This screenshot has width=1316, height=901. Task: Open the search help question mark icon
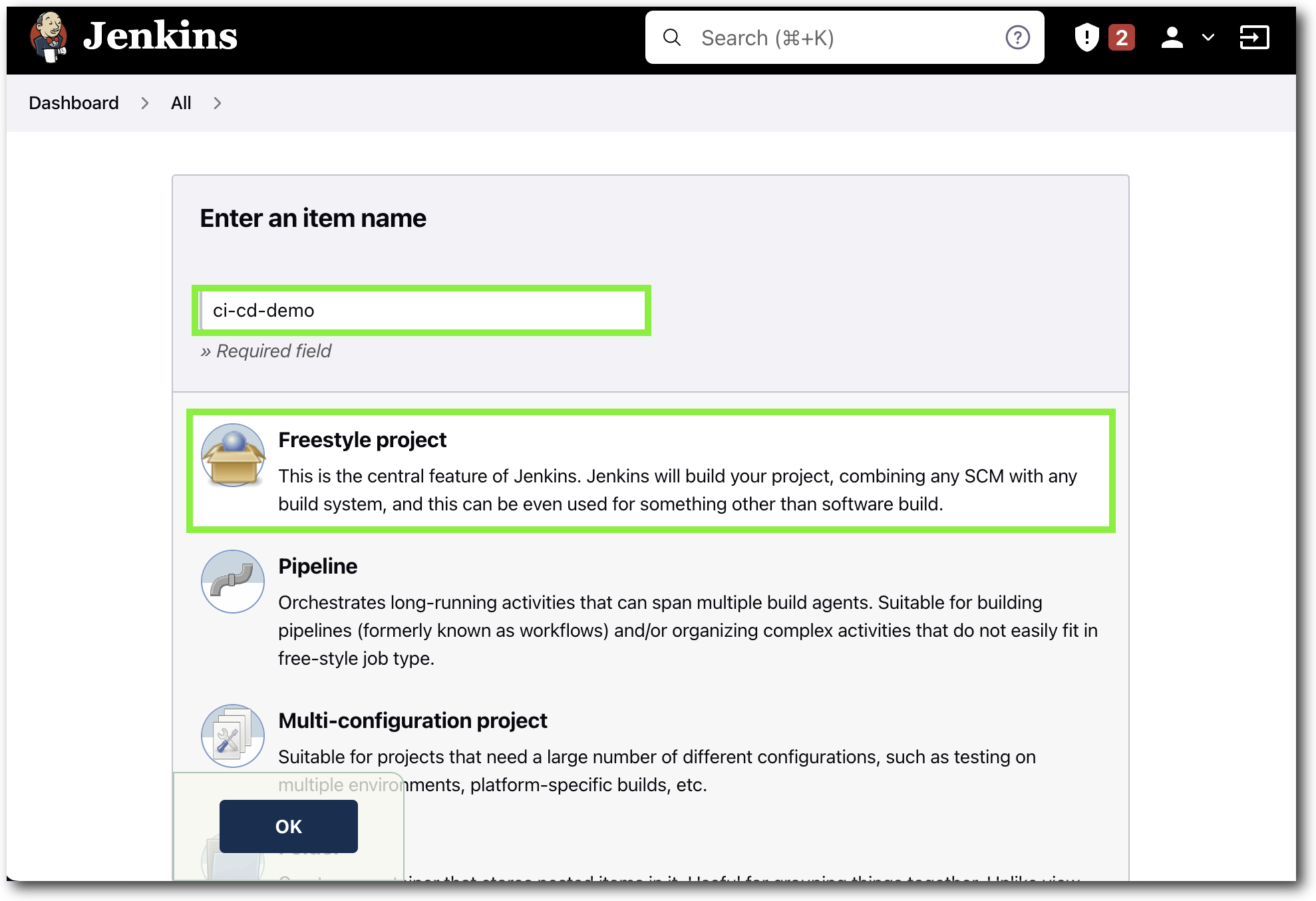point(1017,37)
